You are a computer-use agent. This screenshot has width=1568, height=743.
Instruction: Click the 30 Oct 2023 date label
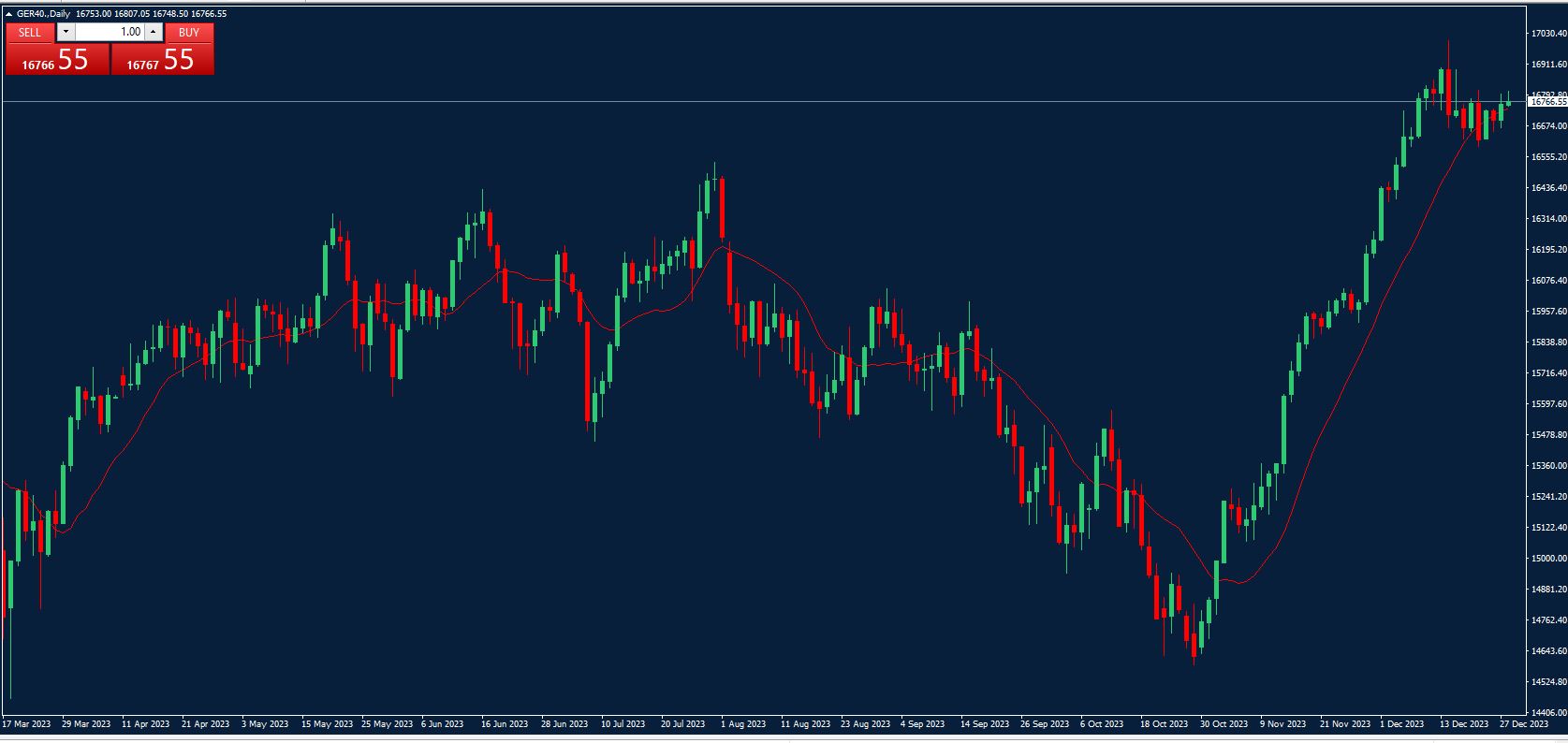tap(1224, 724)
